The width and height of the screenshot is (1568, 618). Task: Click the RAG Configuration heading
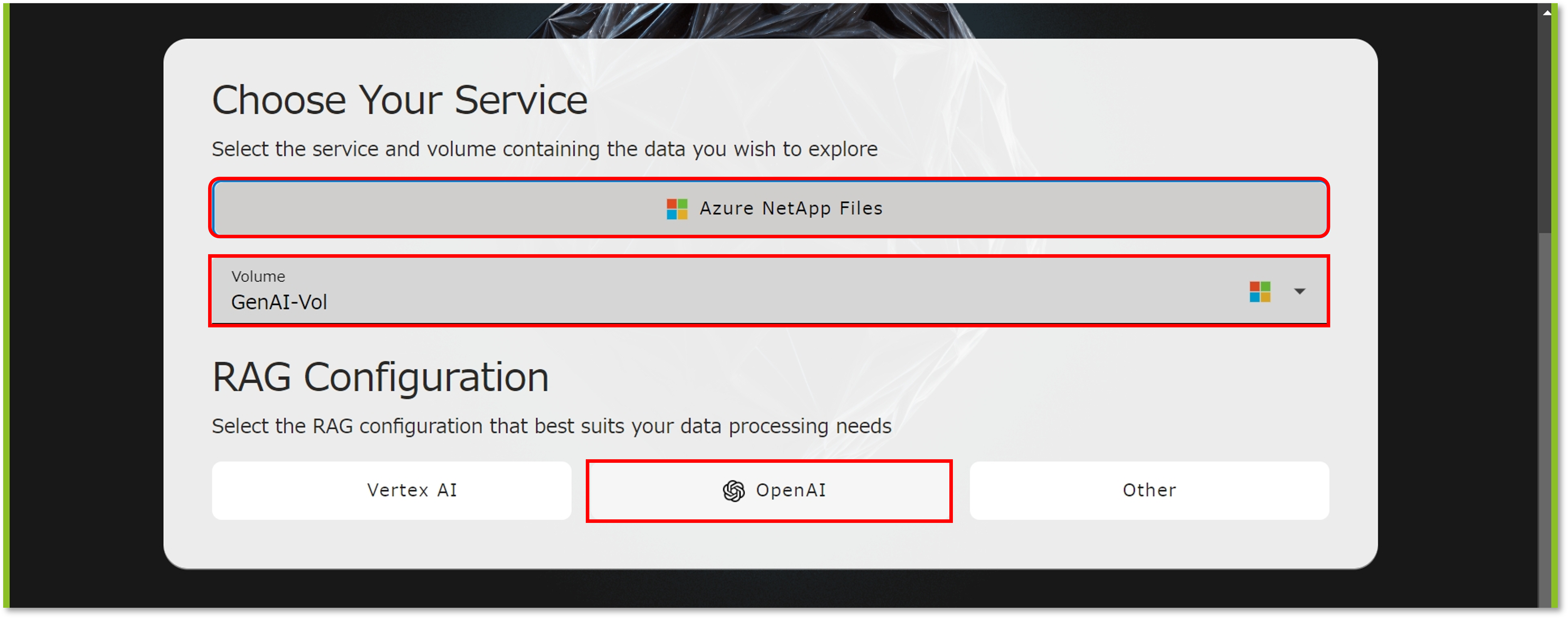click(381, 378)
